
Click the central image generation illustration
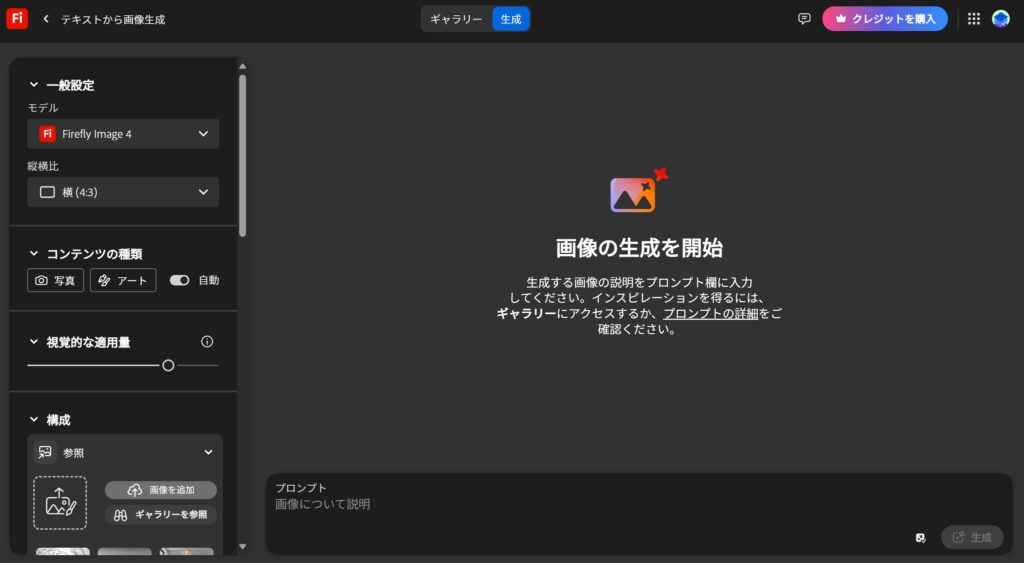638,191
